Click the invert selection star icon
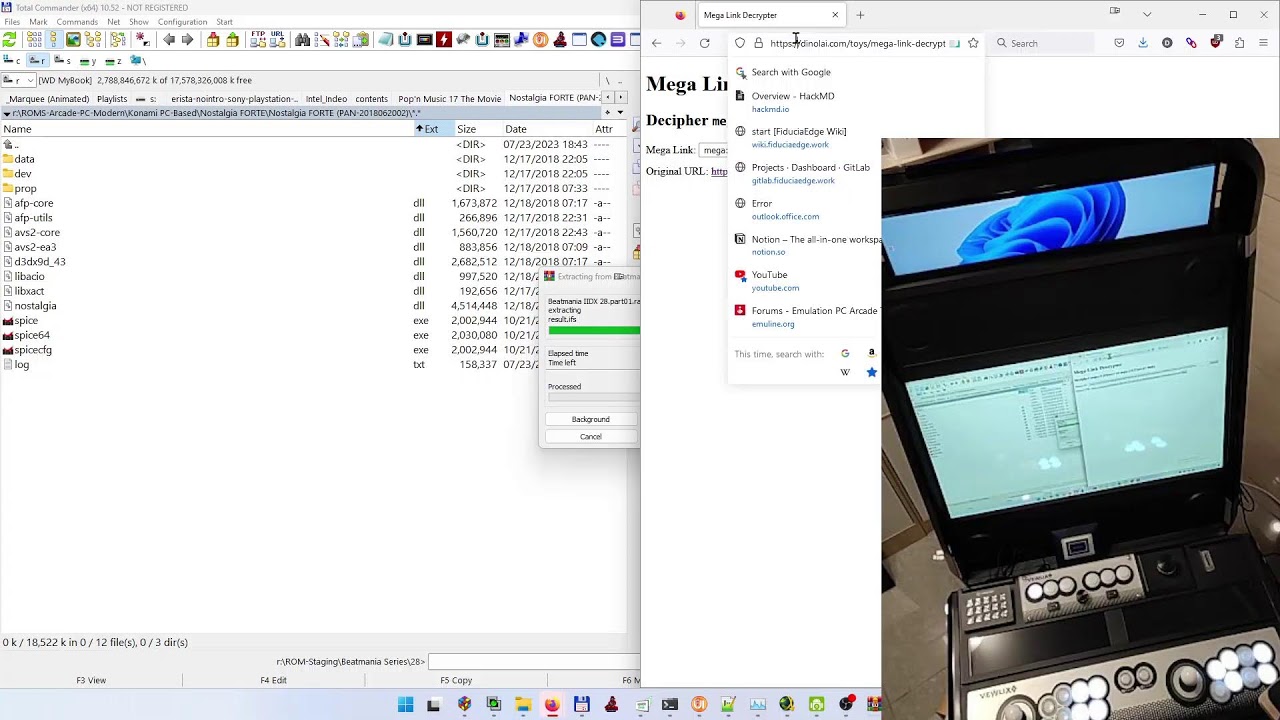This screenshot has width=1280, height=720. tap(143, 40)
